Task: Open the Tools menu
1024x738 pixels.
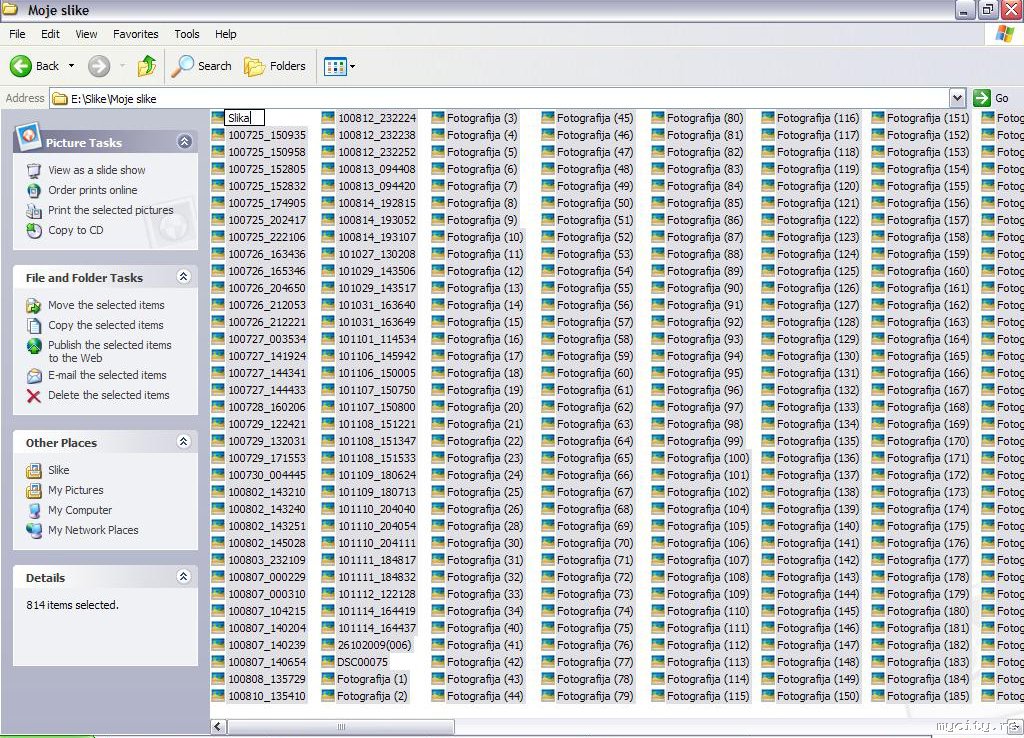Action: 187,34
